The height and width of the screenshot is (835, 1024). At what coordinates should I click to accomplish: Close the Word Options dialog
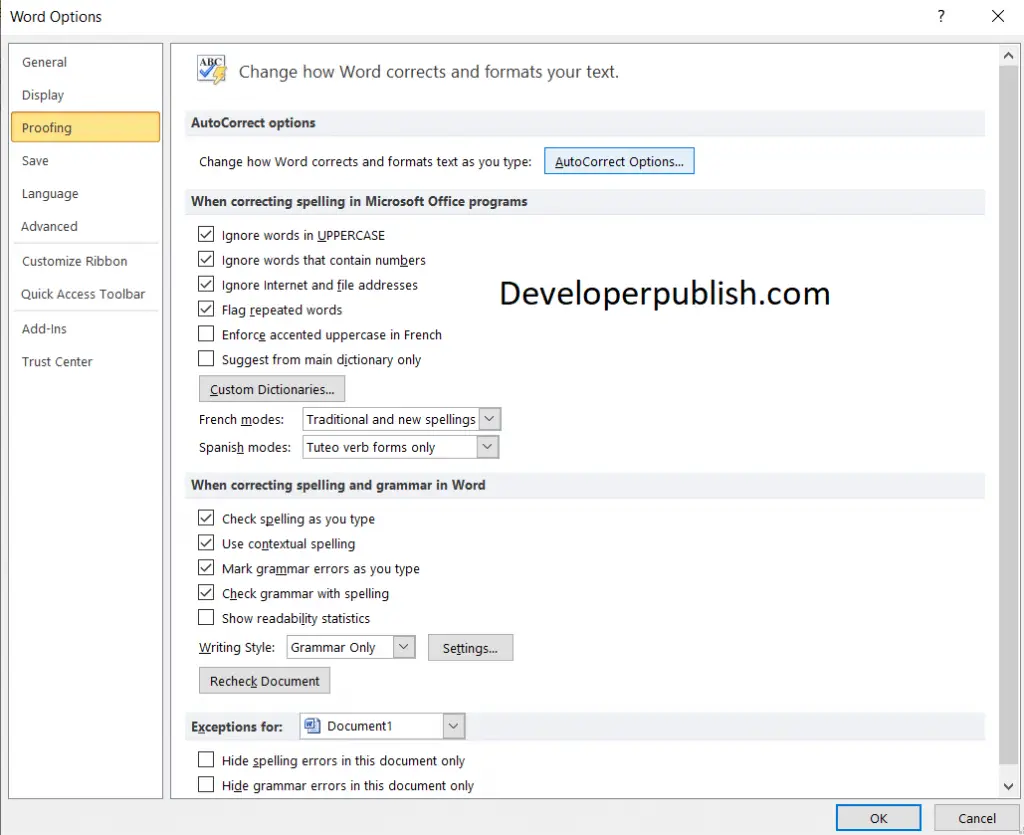(998, 16)
